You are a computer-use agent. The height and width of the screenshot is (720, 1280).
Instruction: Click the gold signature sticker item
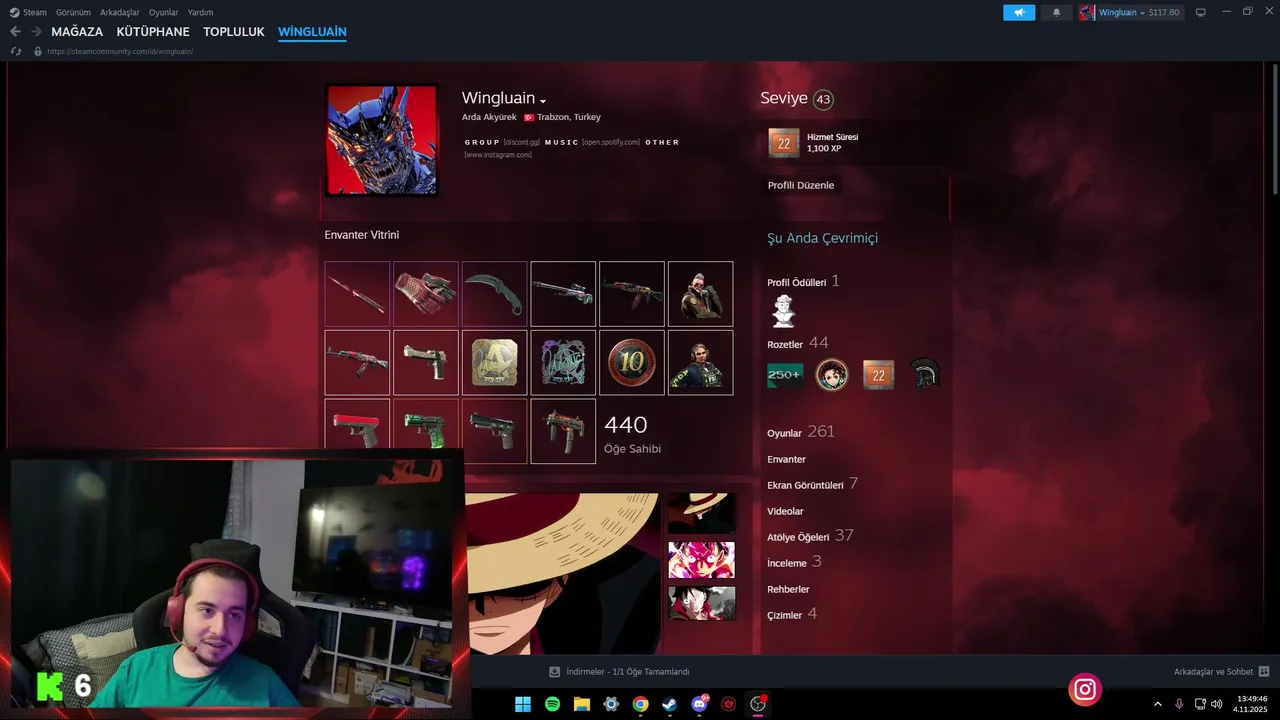pos(495,363)
